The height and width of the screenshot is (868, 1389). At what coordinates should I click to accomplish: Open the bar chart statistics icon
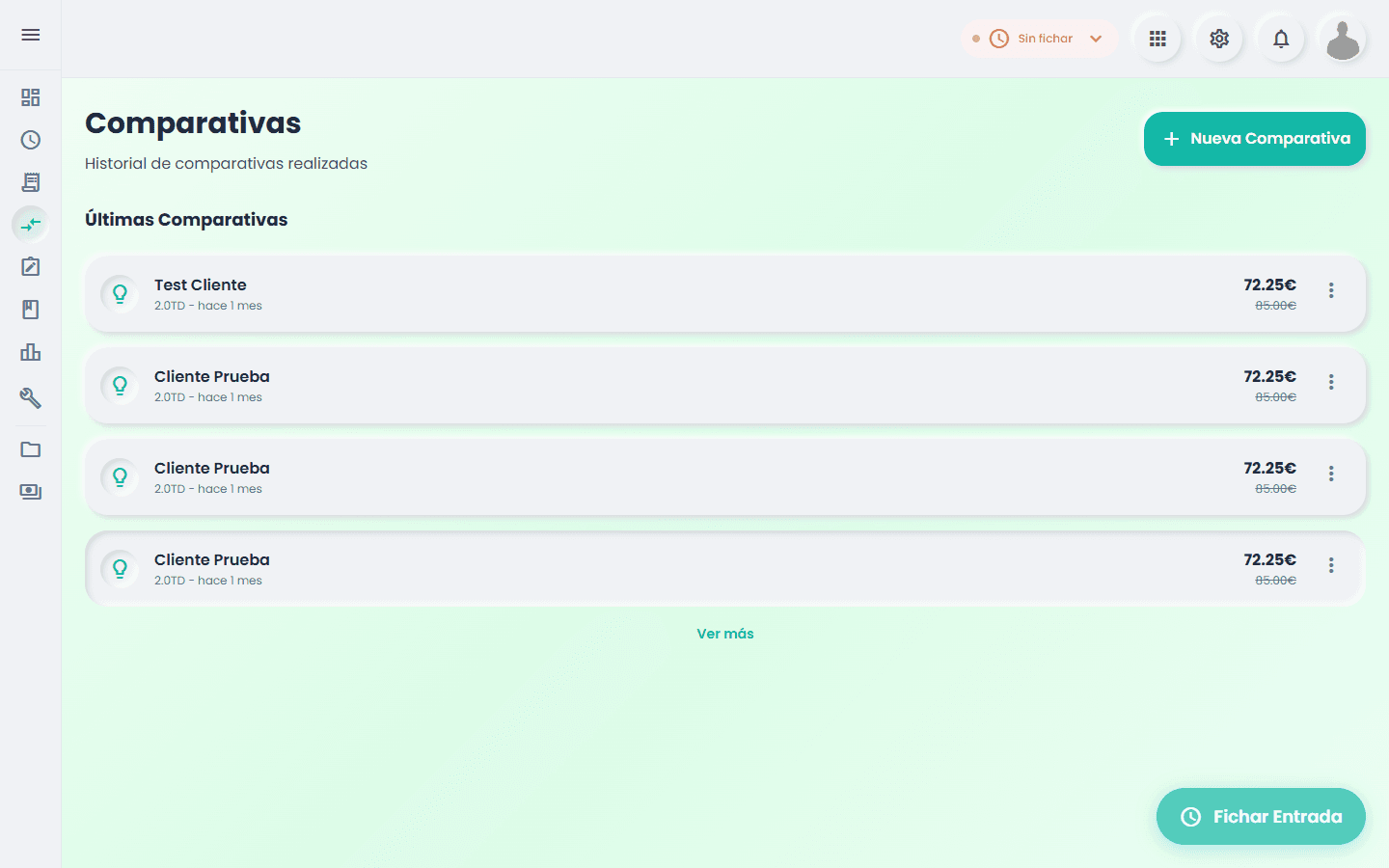coord(31,352)
